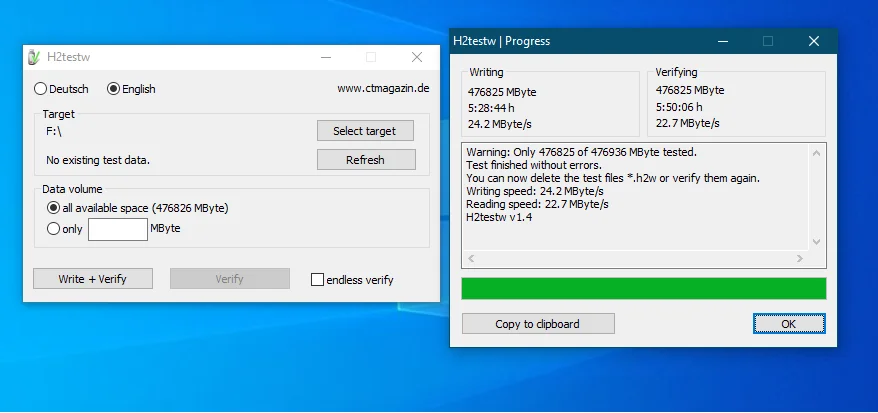878x413 pixels.
Task: Close the H2testw main window
Action: pyautogui.click(x=417, y=57)
